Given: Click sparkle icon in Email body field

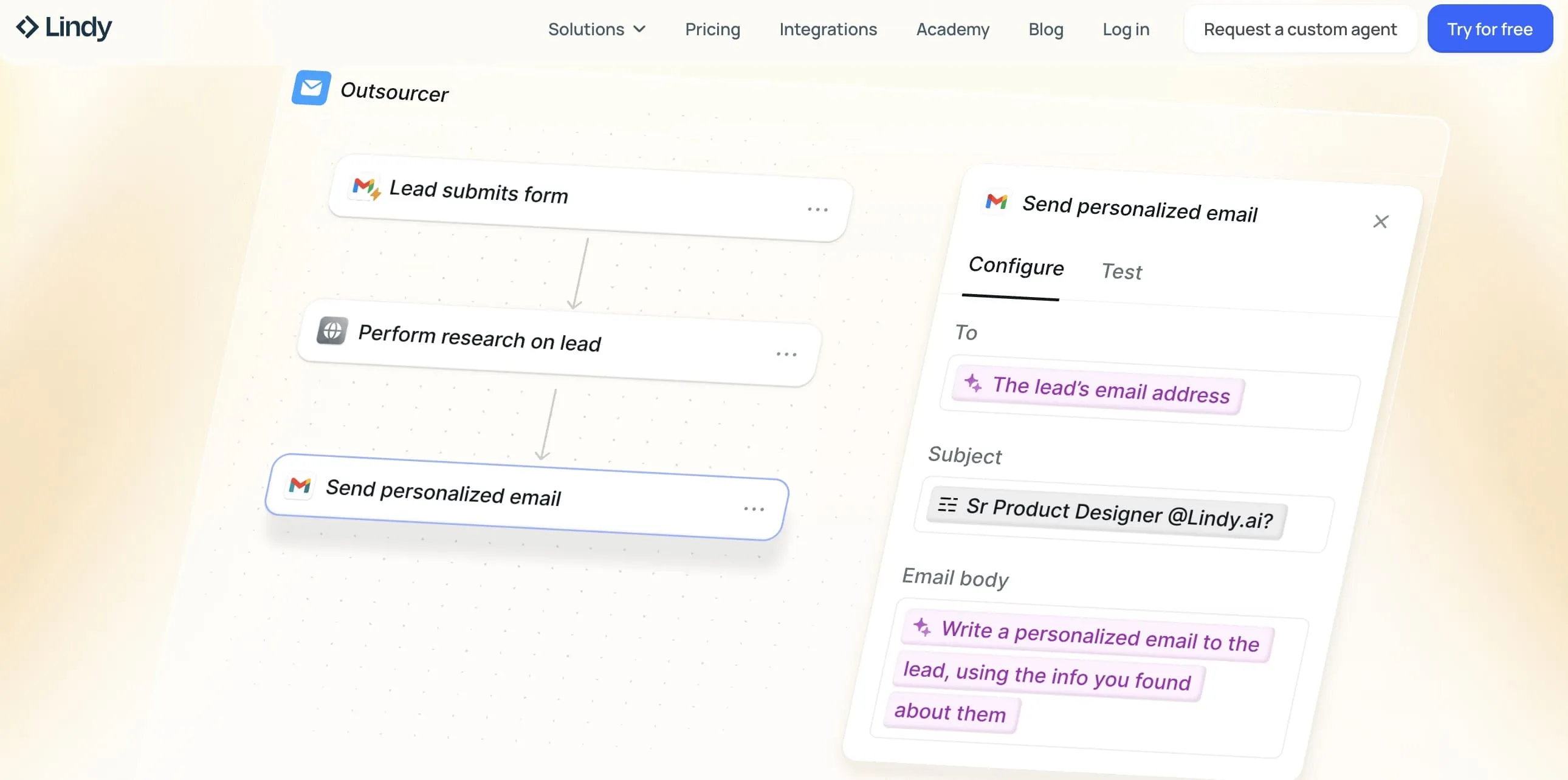Looking at the screenshot, I should (922, 627).
